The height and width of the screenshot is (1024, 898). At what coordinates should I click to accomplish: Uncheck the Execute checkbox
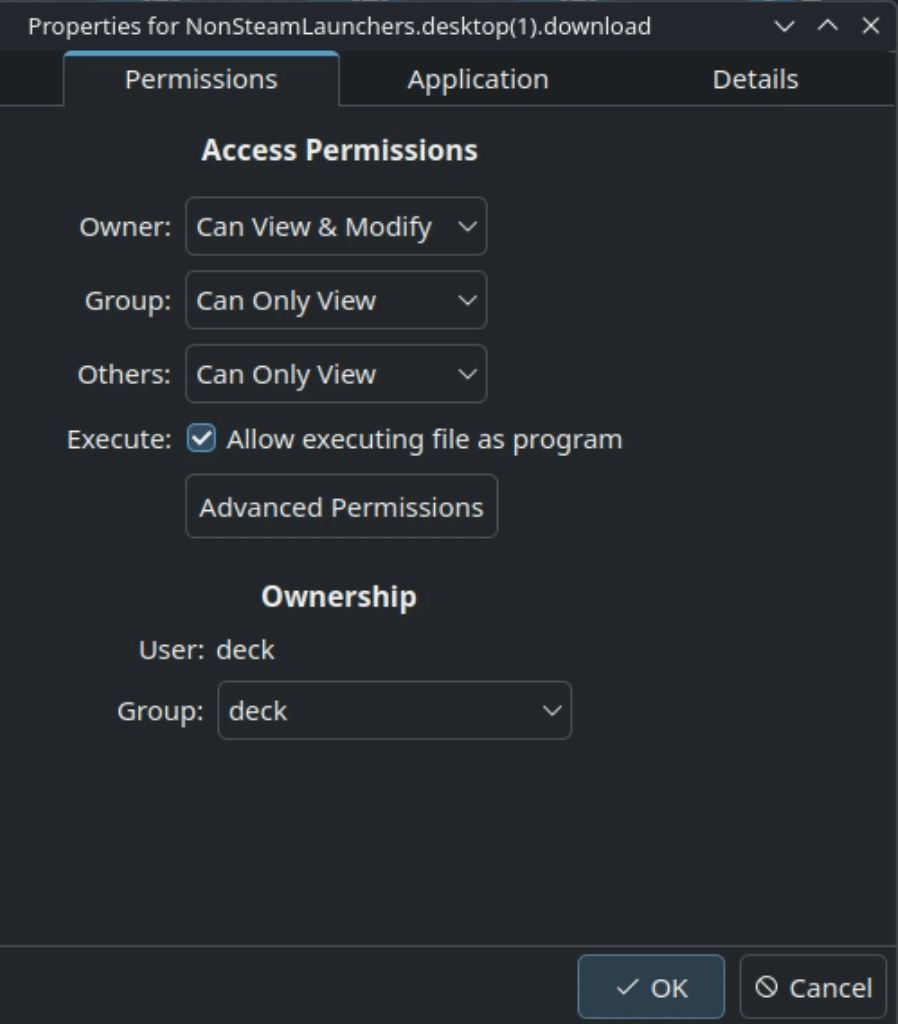click(201, 438)
